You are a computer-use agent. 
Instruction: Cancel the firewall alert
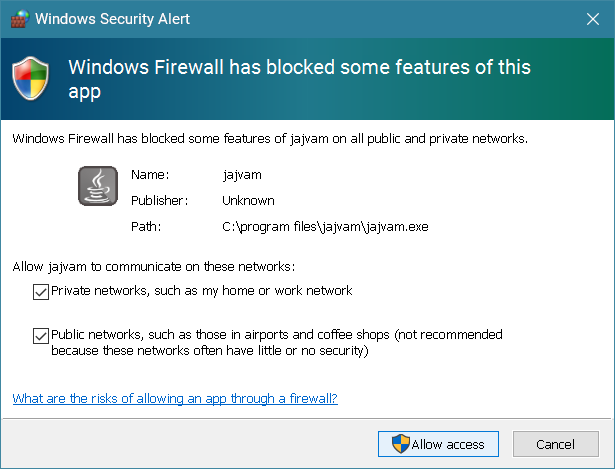point(556,444)
